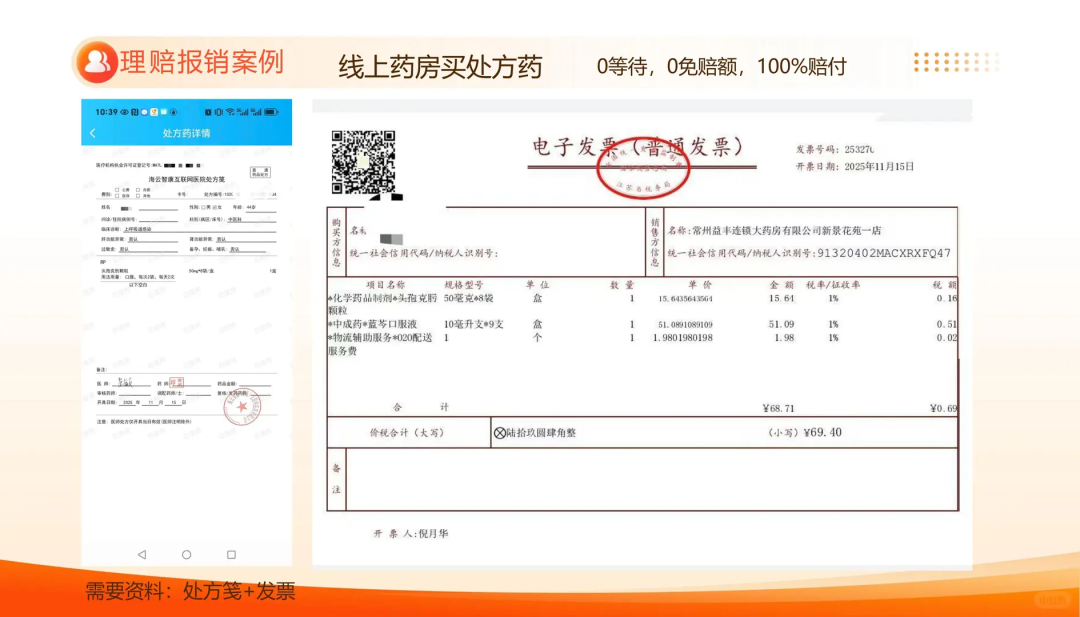Tap the back arrow in 处方药详情 header
Image resolution: width=1080 pixels, height=617 pixels.
[x=93, y=133]
